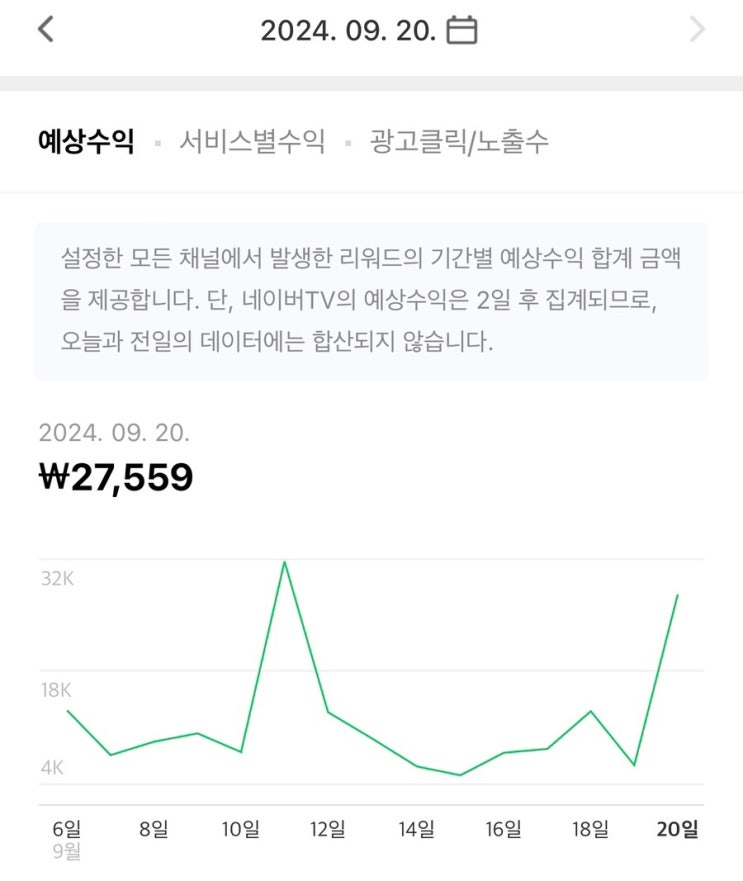Tap the 32K y-axis label

[57, 579]
